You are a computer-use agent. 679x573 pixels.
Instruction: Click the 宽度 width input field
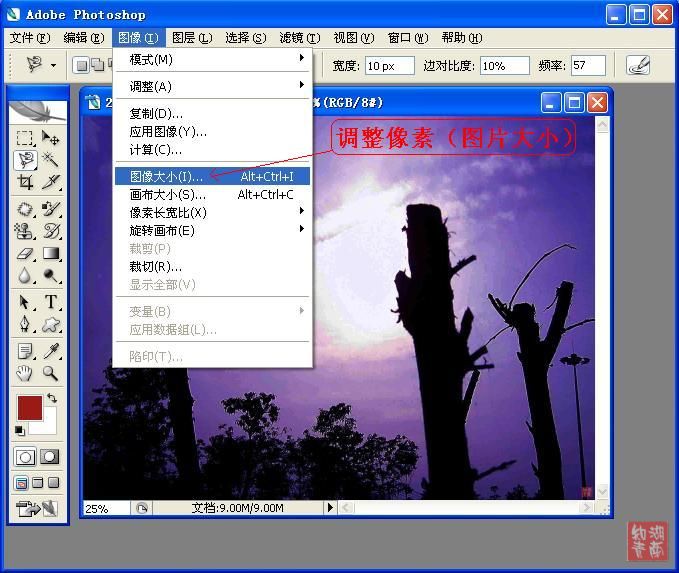pos(389,66)
